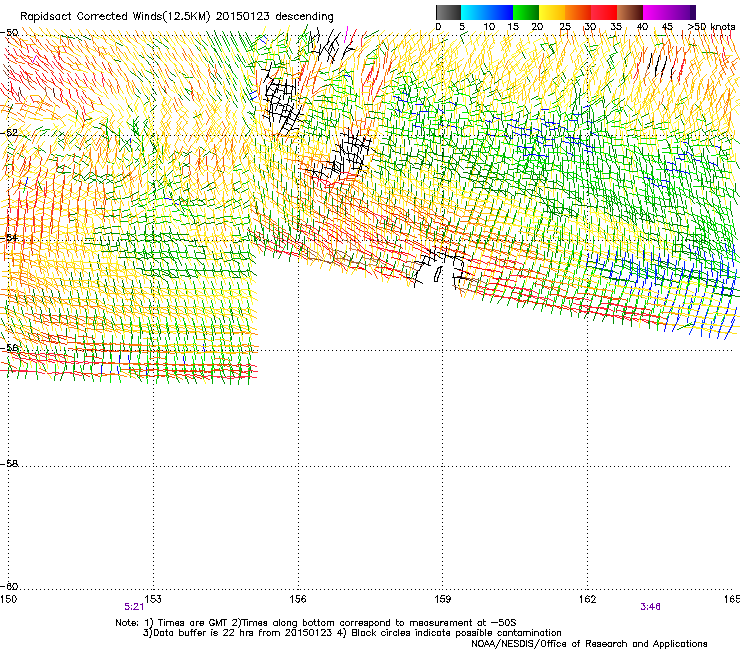Click the '>50 knots' legend label
Image resolution: width=740 pixels, height=650 pixels.
[711, 27]
